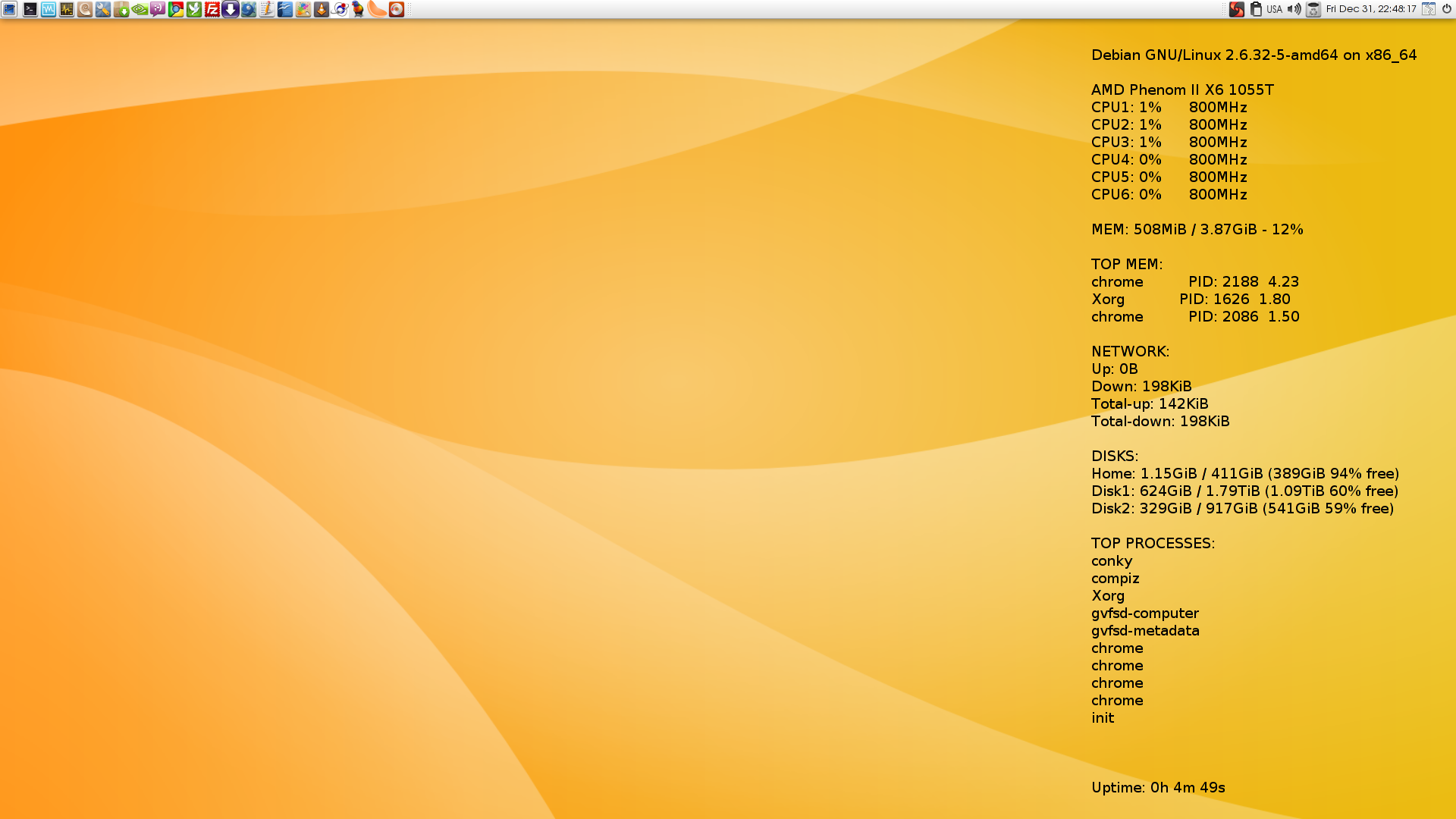Click the window switcher icon beside the clock

tap(1429, 9)
